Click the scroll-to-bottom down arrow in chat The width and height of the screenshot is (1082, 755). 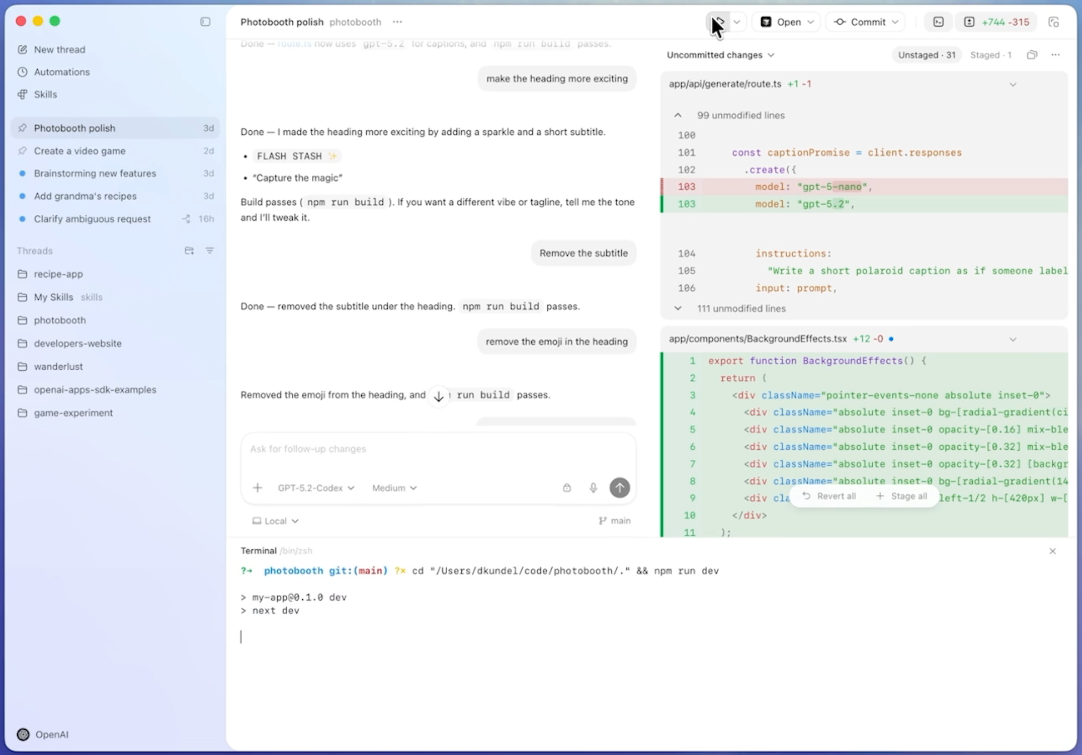click(x=438, y=396)
